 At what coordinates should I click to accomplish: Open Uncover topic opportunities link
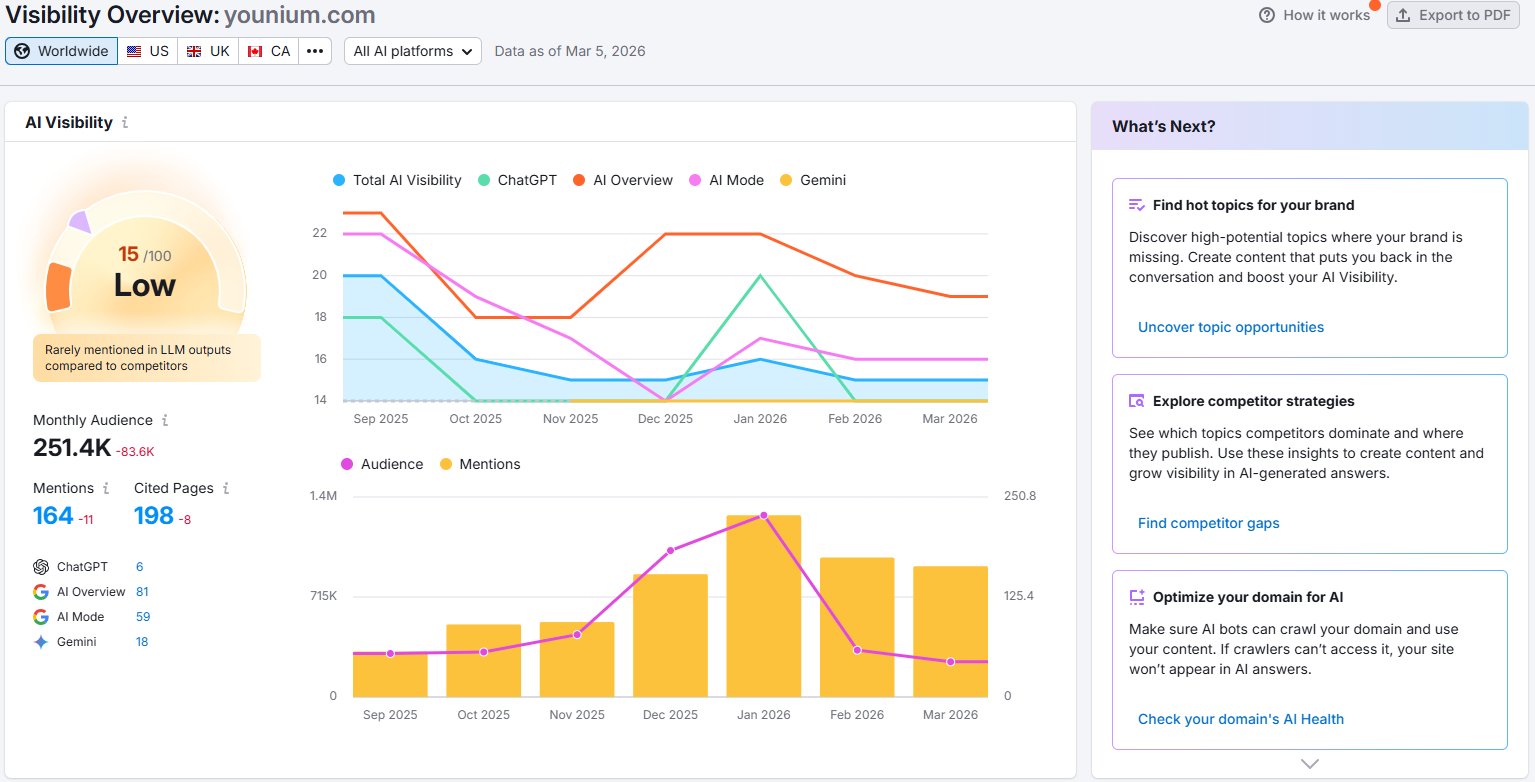pyautogui.click(x=1231, y=327)
